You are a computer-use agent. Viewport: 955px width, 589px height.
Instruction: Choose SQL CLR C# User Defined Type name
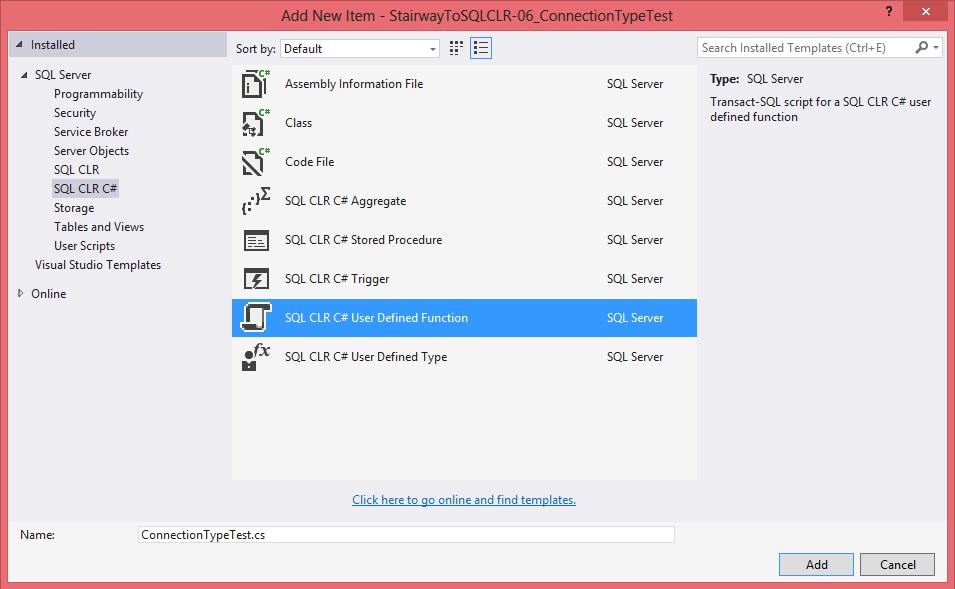pyautogui.click(x=366, y=357)
